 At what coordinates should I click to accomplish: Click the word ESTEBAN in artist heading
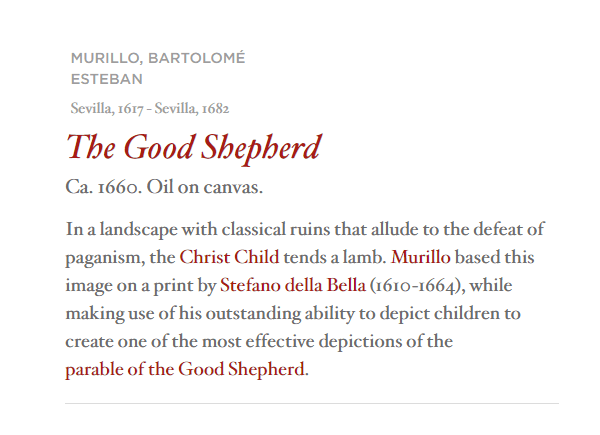[107, 79]
